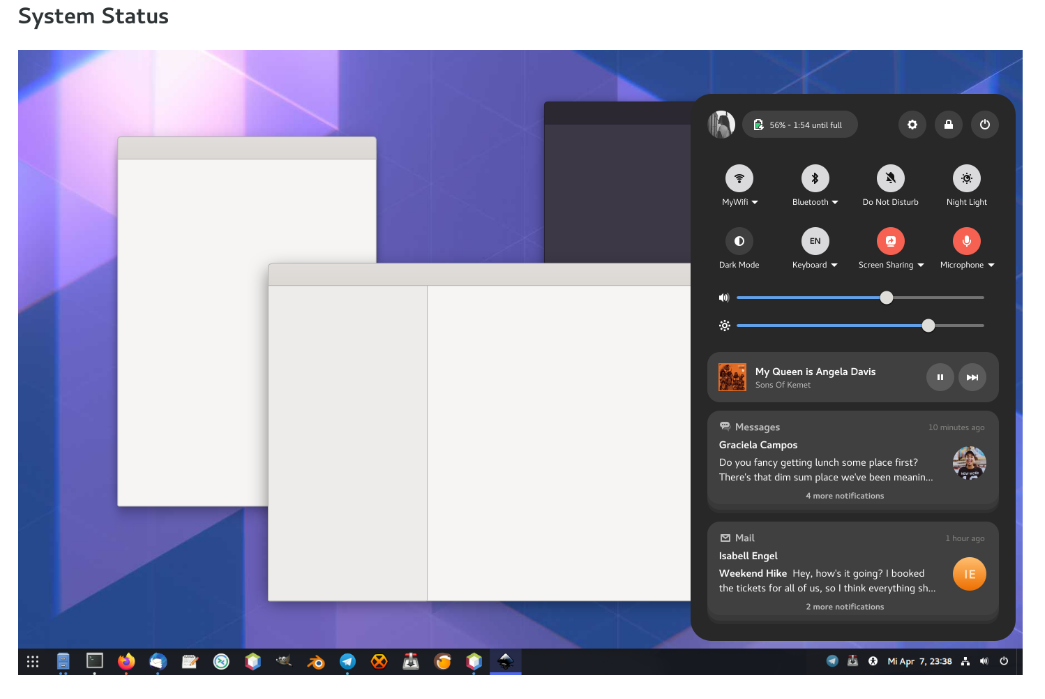This screenshot has width=1045, height=699.
Task: Open settings via the gear icon
Action: 911,125
